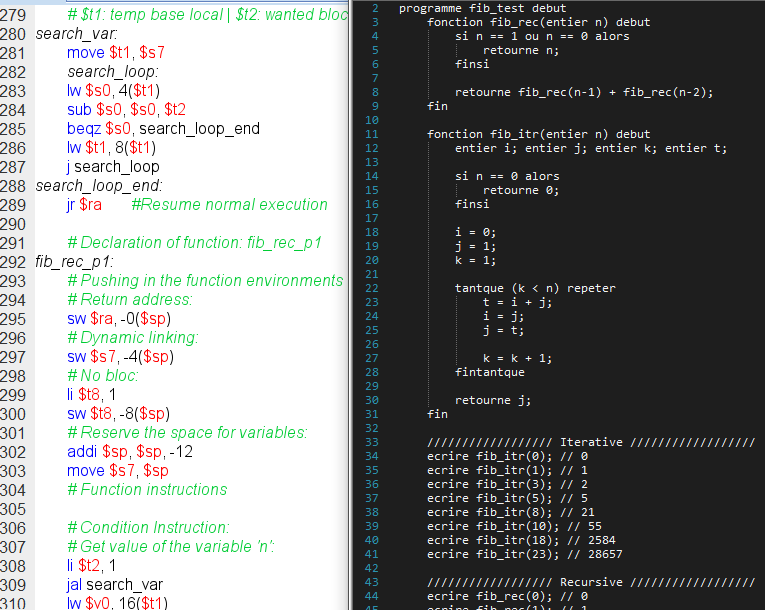Click 'tantque (k < n) repeter' loop line
The width and height of the screenshot is (765, 610).
pyautogui.click(x=535, y=288)
